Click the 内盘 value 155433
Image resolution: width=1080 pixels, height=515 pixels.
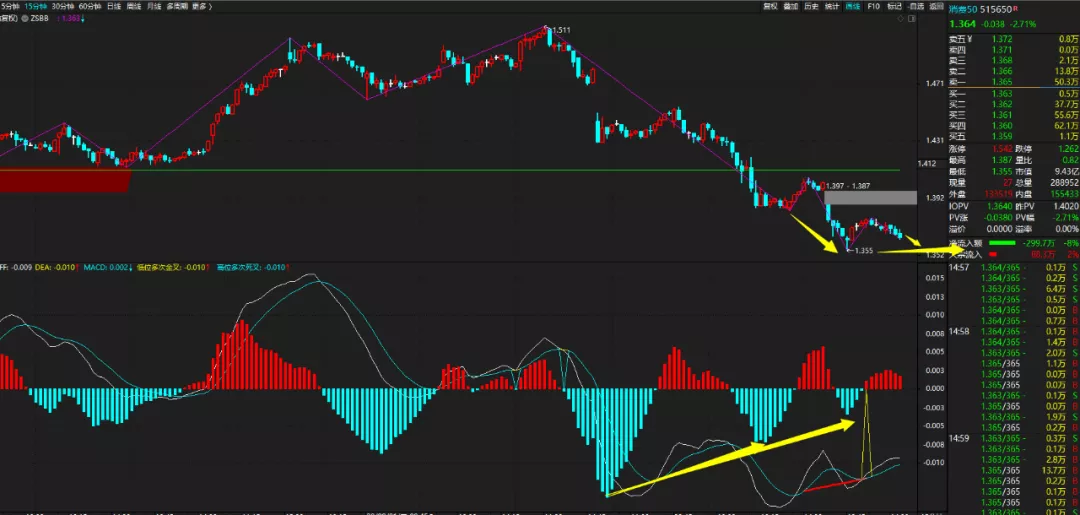tap(1063, 195)
